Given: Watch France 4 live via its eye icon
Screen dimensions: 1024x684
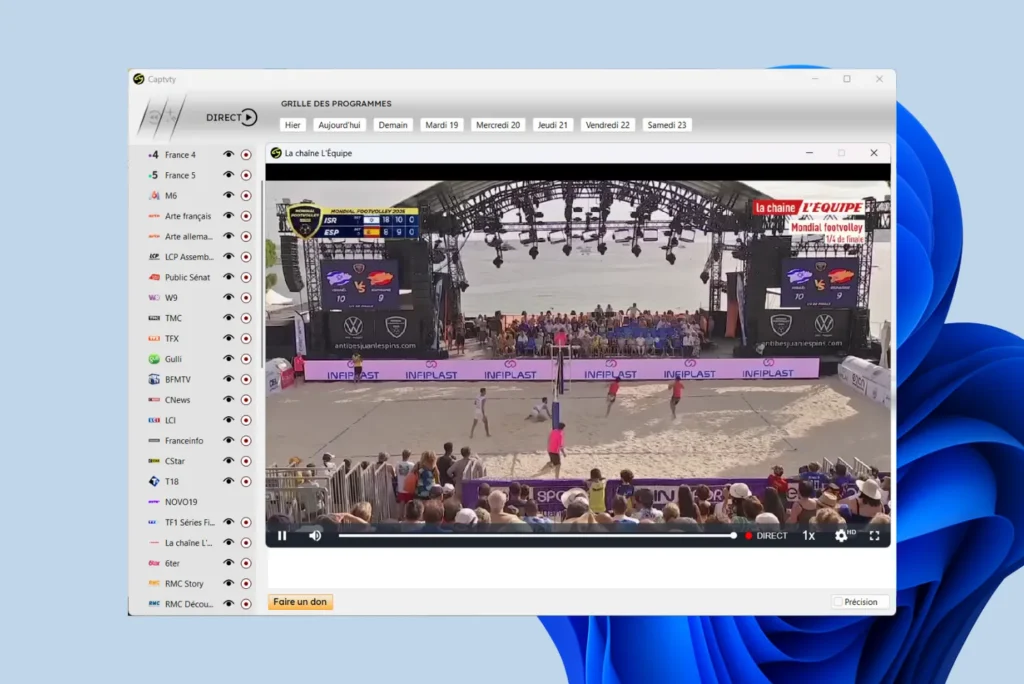Looking at the screenshot, I should tap(228, 154).
